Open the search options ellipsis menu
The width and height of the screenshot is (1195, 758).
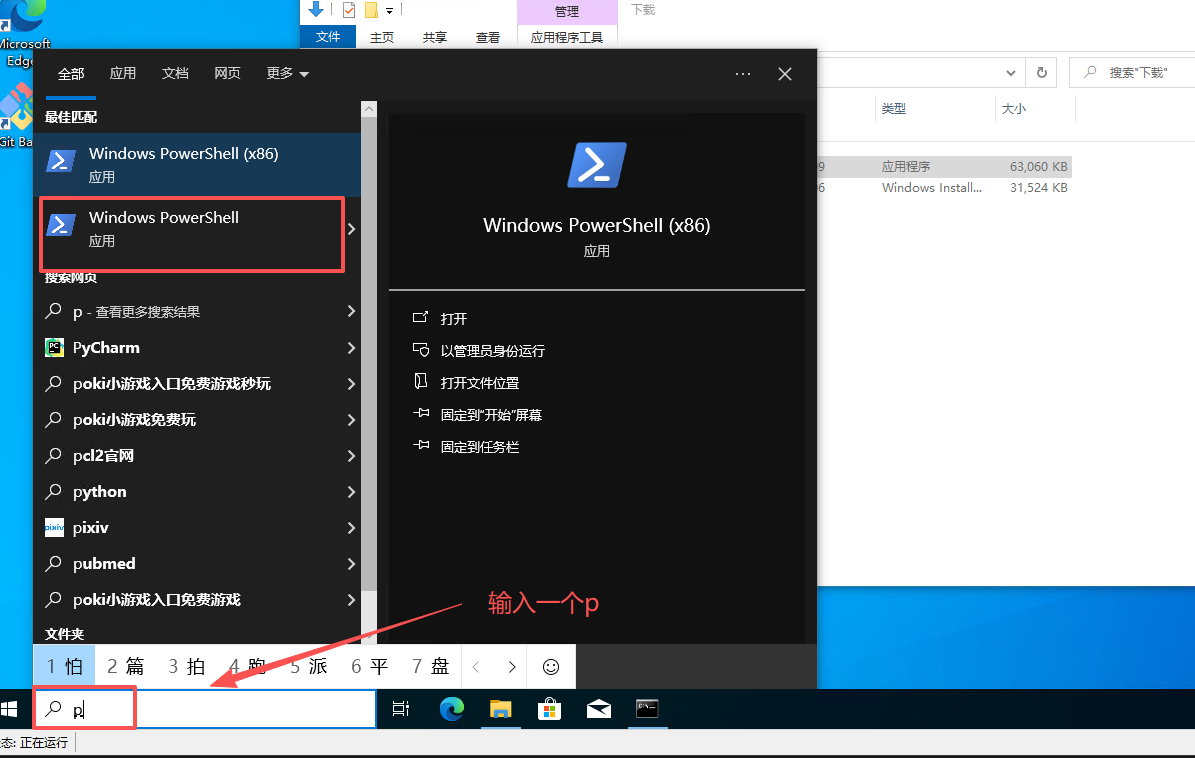742,74
